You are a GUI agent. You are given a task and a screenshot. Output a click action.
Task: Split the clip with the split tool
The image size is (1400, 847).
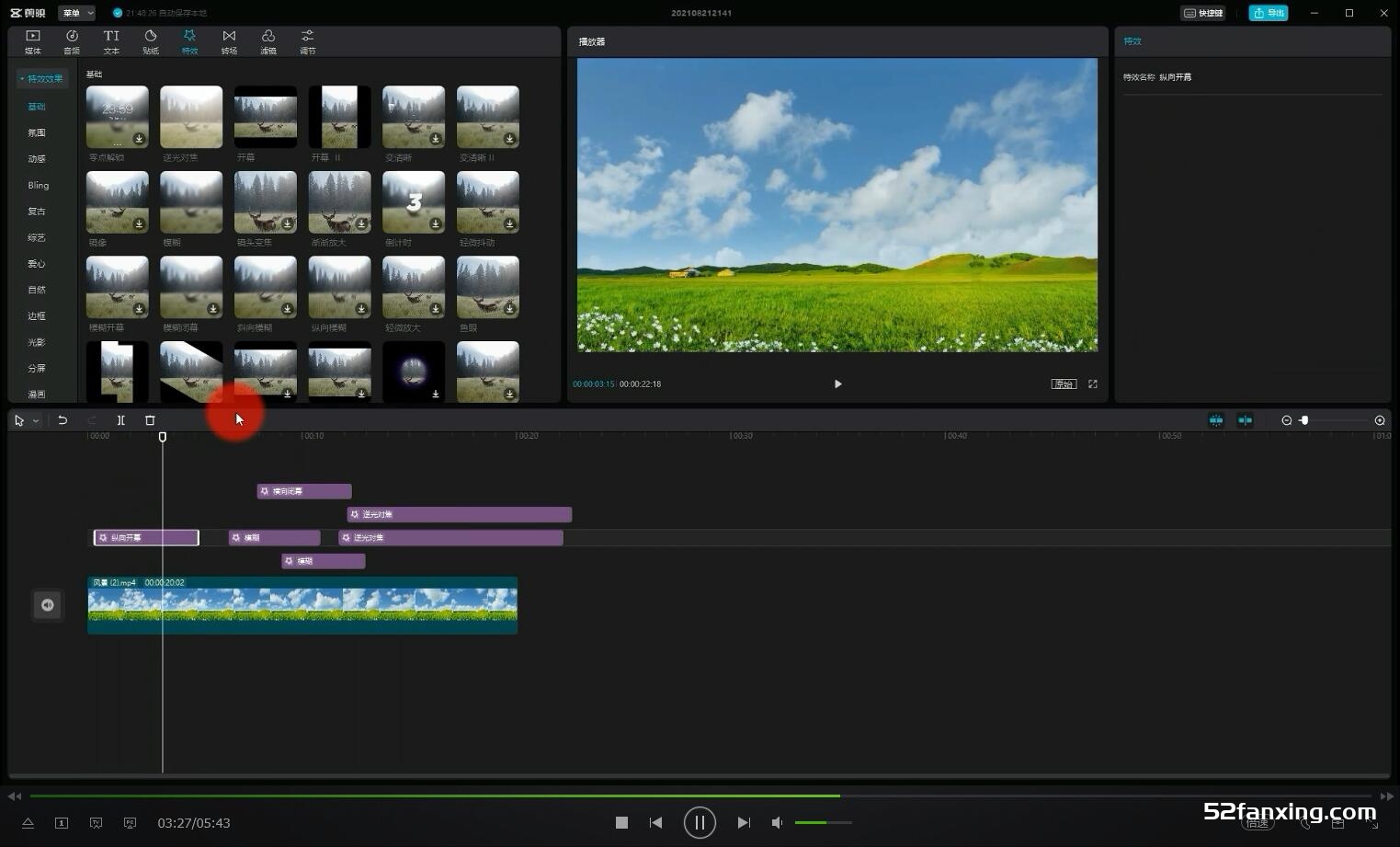coord(120,420)
